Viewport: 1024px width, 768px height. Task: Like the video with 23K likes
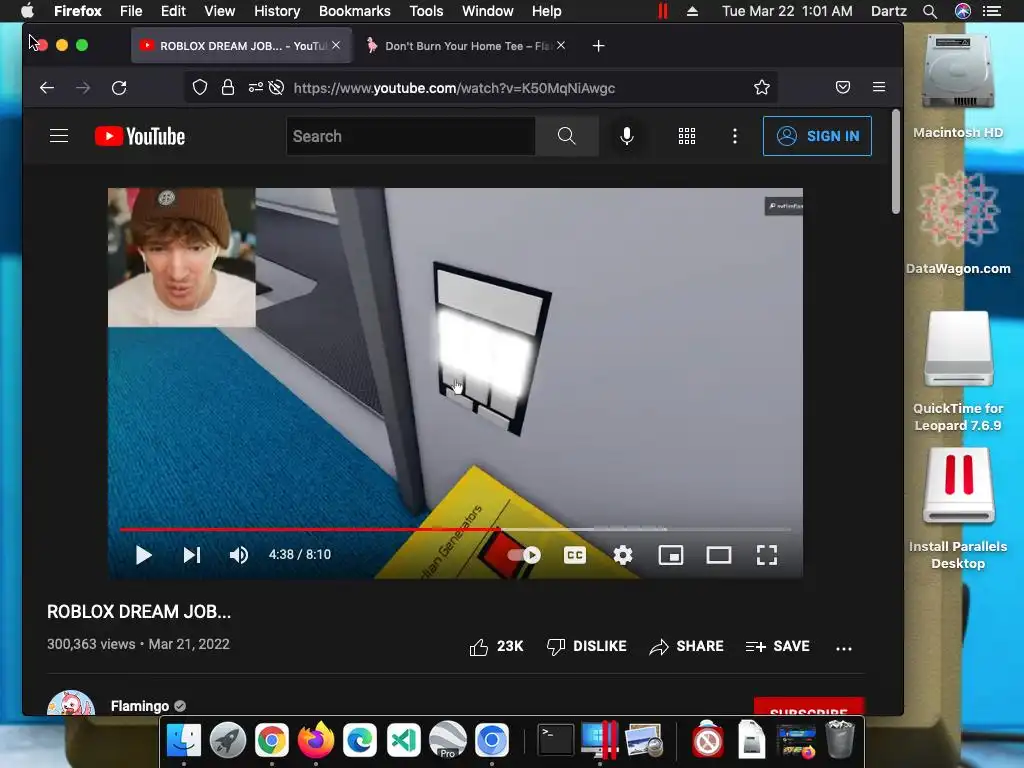(x=496, y=647)
